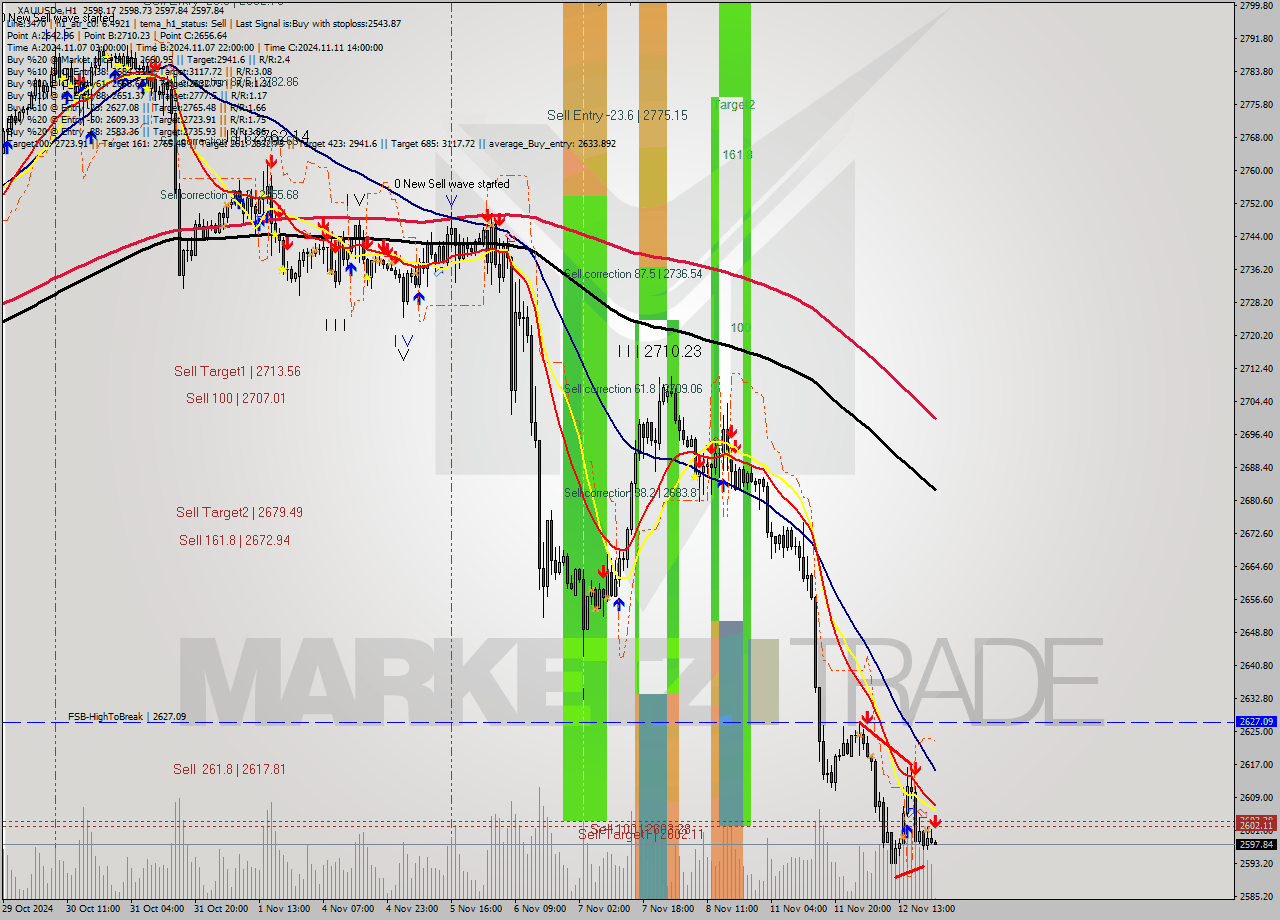Click the 2720.20 price axis value
This screenshot has width=1280, height=920.
pyautogui.click(x=1256, y=336)
